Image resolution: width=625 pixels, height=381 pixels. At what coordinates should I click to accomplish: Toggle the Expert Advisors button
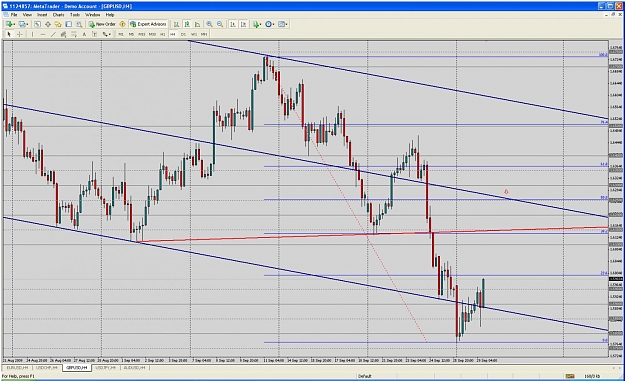pos(148,24)
